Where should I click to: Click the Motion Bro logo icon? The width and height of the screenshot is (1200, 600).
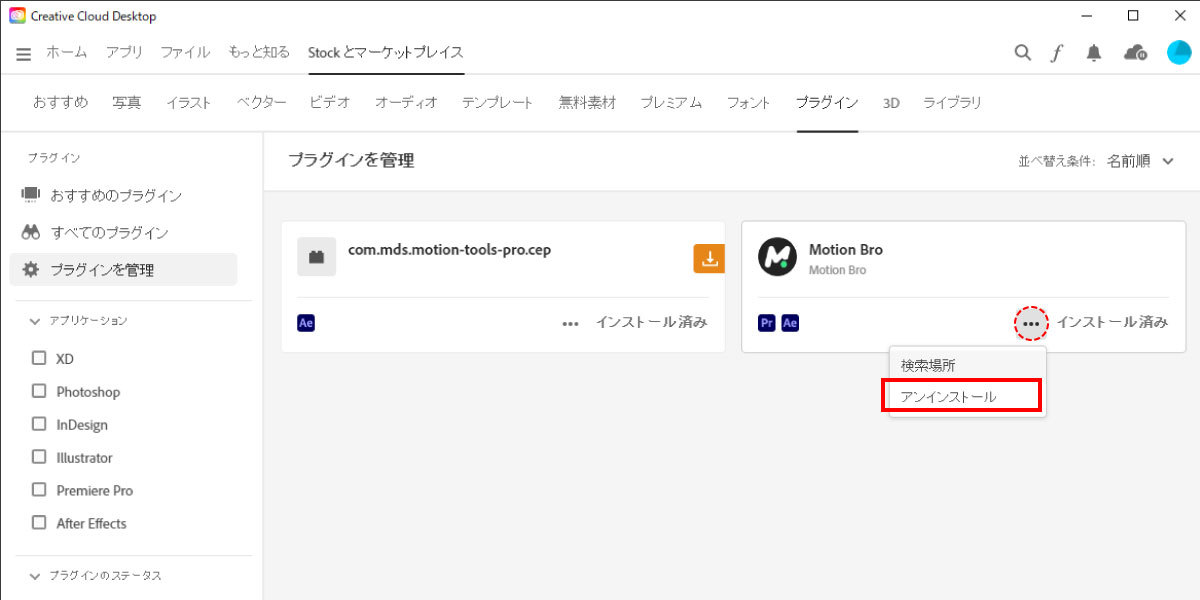click(777, 257)
